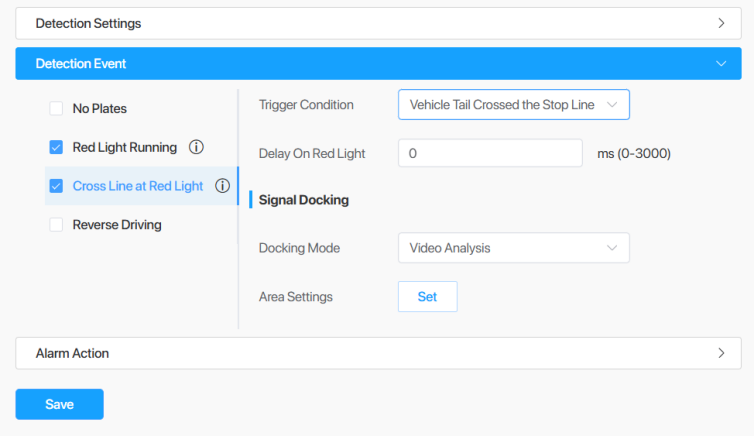Enable the Reverse Driving checkbox

pyautogui.click(x=56, y=224)
